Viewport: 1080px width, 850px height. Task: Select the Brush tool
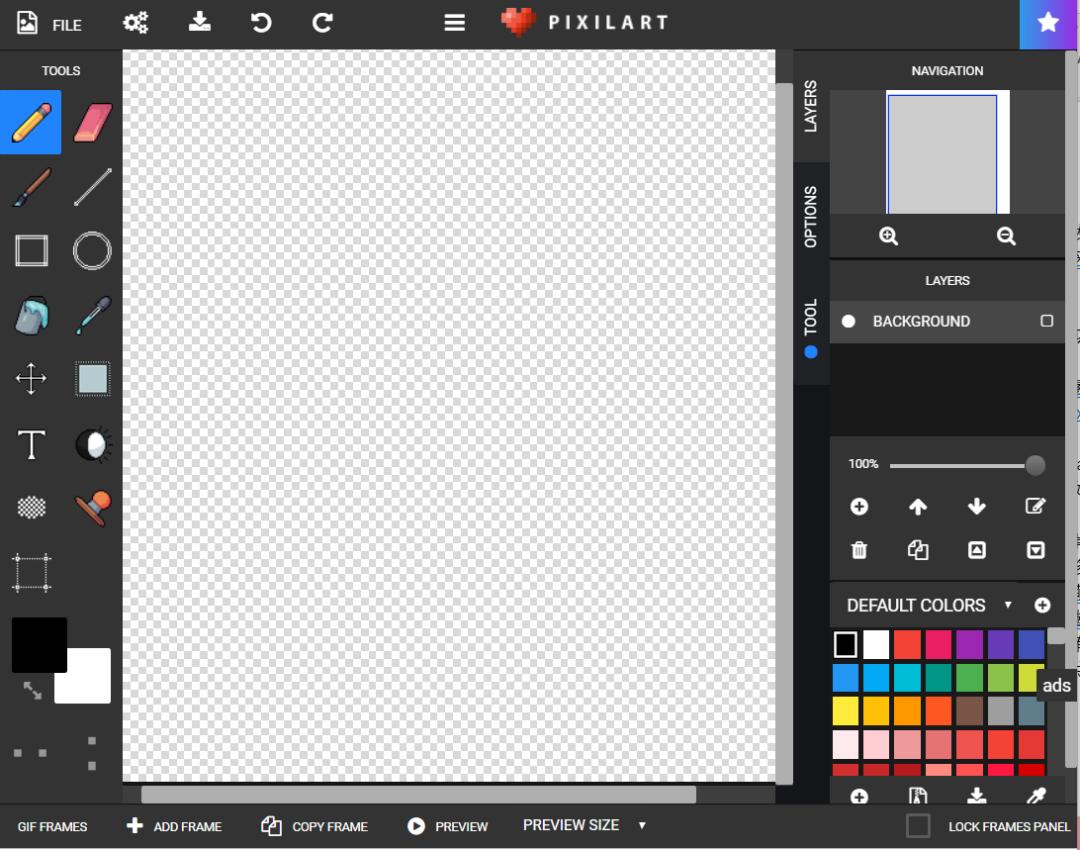click(31, 187)
